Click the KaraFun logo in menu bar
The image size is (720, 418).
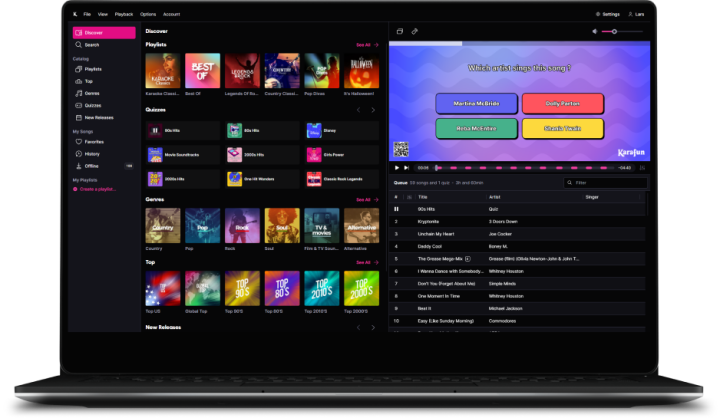[75, 14]
